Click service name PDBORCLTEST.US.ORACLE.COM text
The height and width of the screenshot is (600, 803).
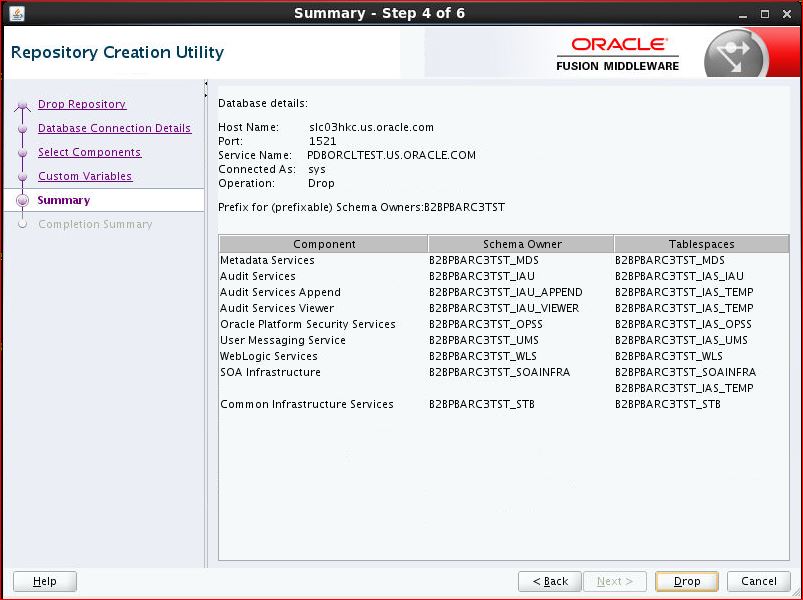tap(391, 155)
